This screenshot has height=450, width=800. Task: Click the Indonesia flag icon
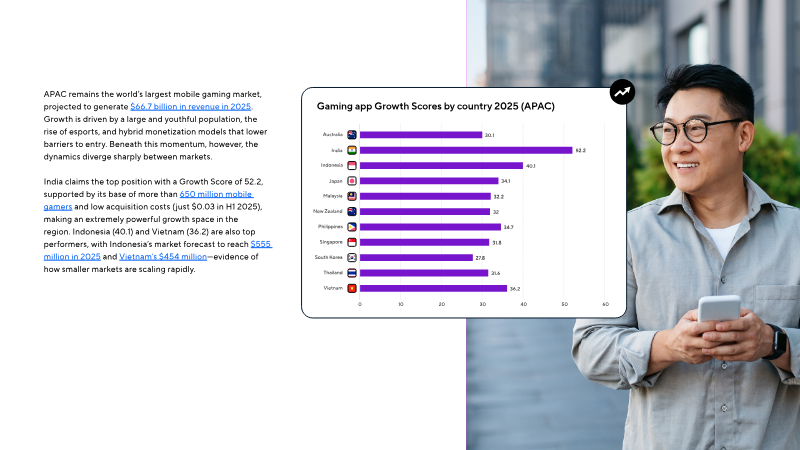click(x=352, y=165)
